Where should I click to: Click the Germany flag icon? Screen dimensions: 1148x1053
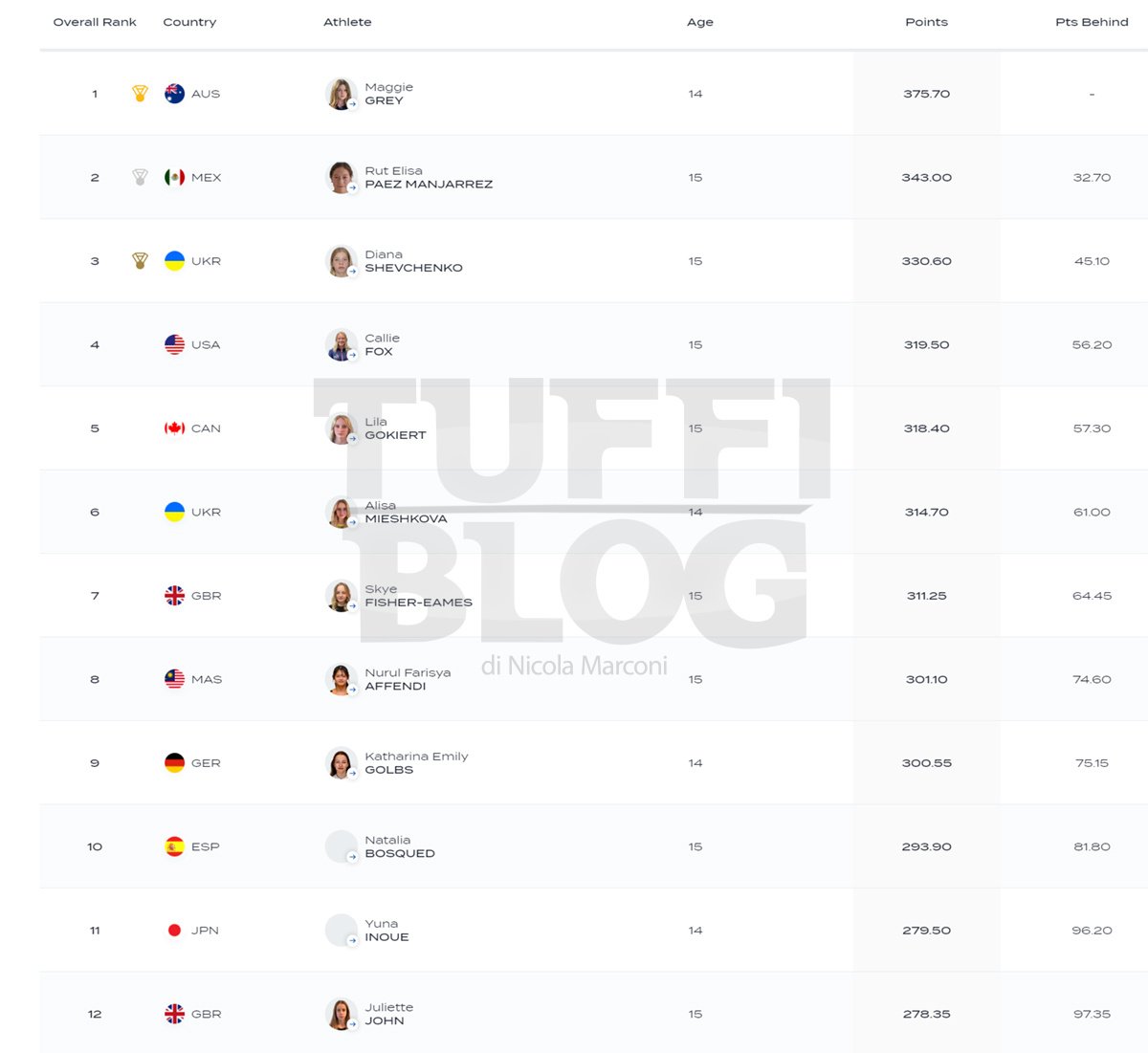point(174,763)
